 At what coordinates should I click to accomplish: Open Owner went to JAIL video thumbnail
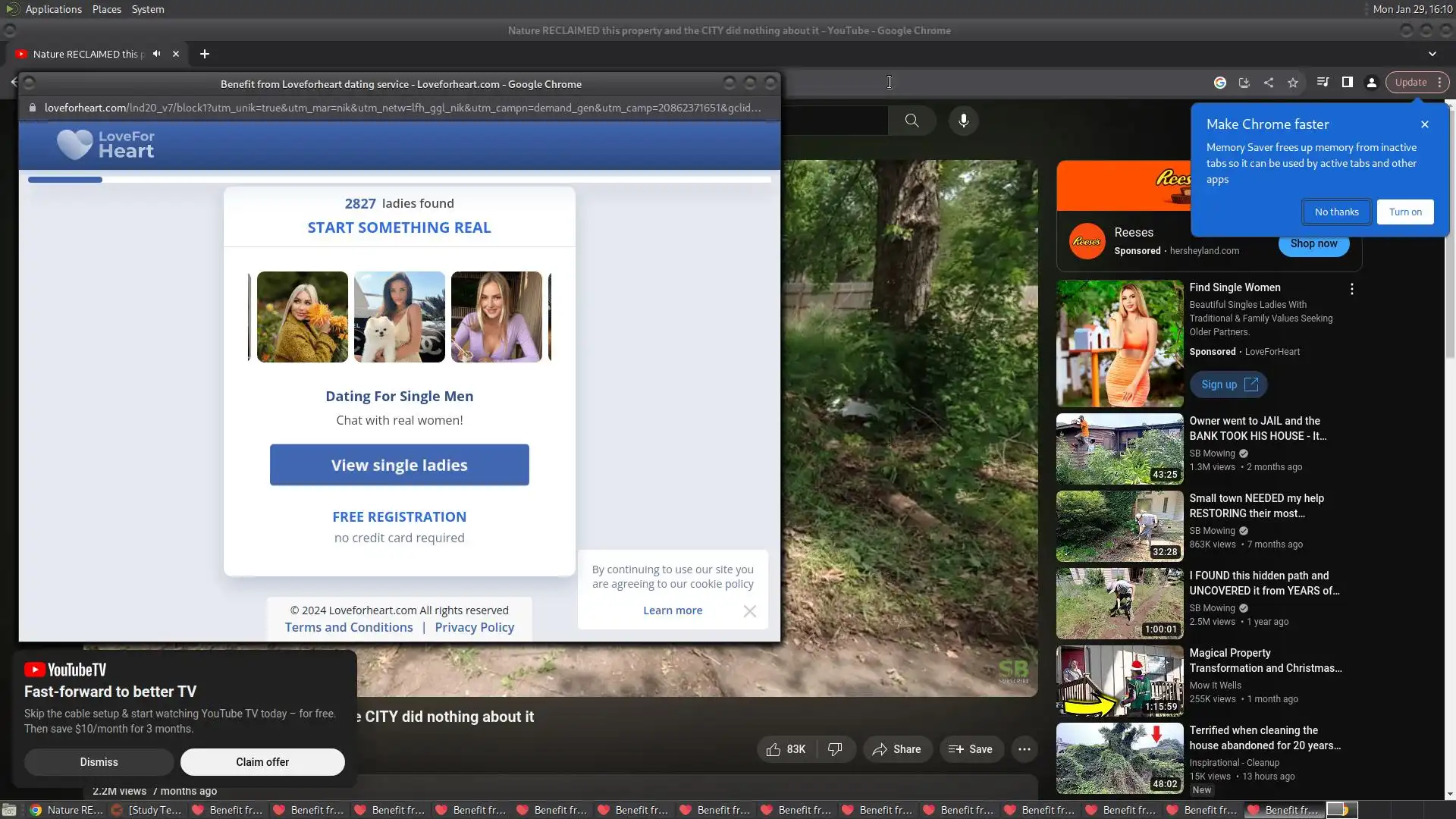click(1119, 449)
